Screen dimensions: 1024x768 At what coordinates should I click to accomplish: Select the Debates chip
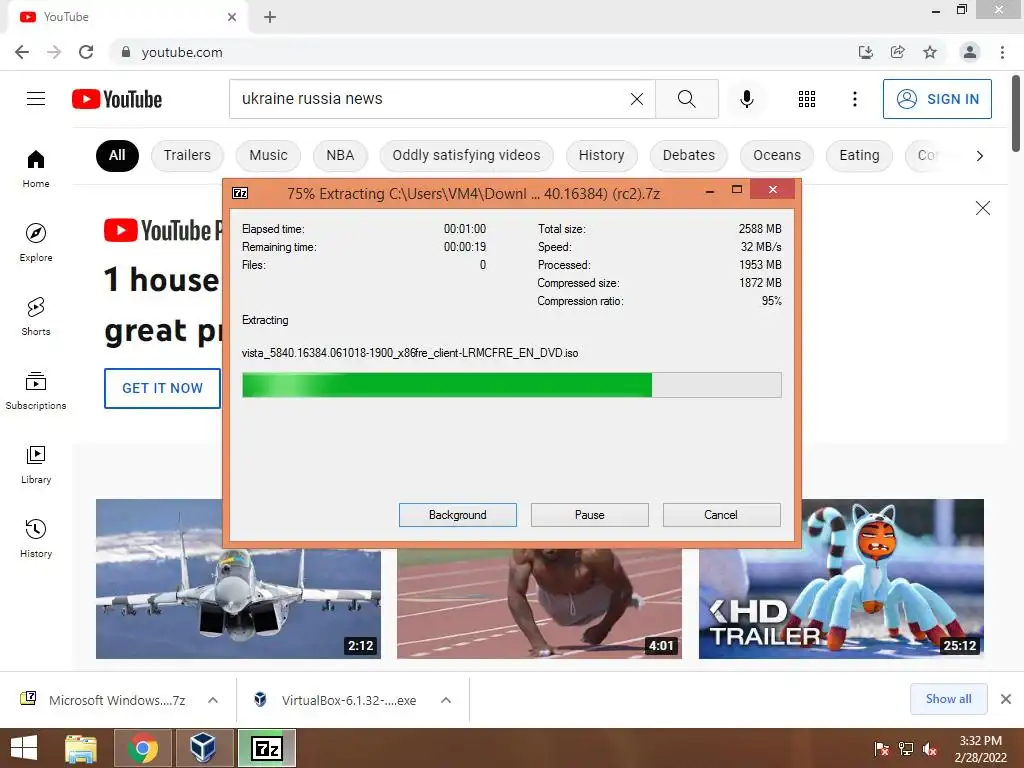coord(689,155)
